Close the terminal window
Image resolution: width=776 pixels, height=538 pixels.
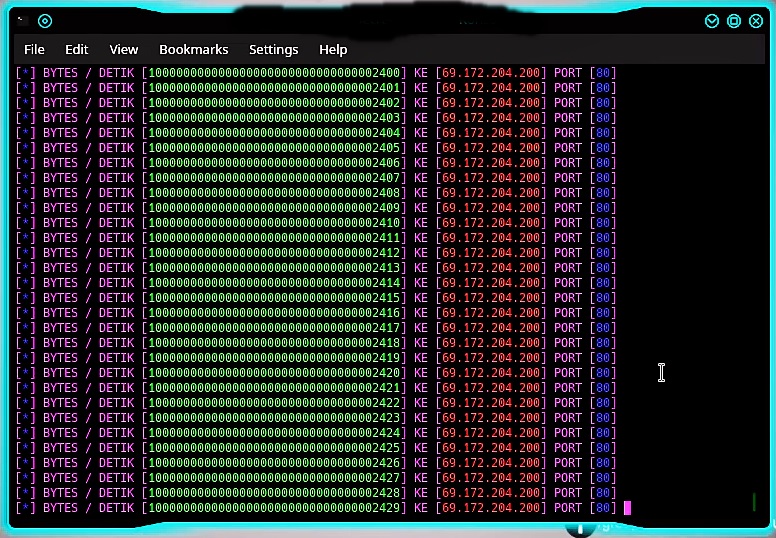[x=756, y=21]
